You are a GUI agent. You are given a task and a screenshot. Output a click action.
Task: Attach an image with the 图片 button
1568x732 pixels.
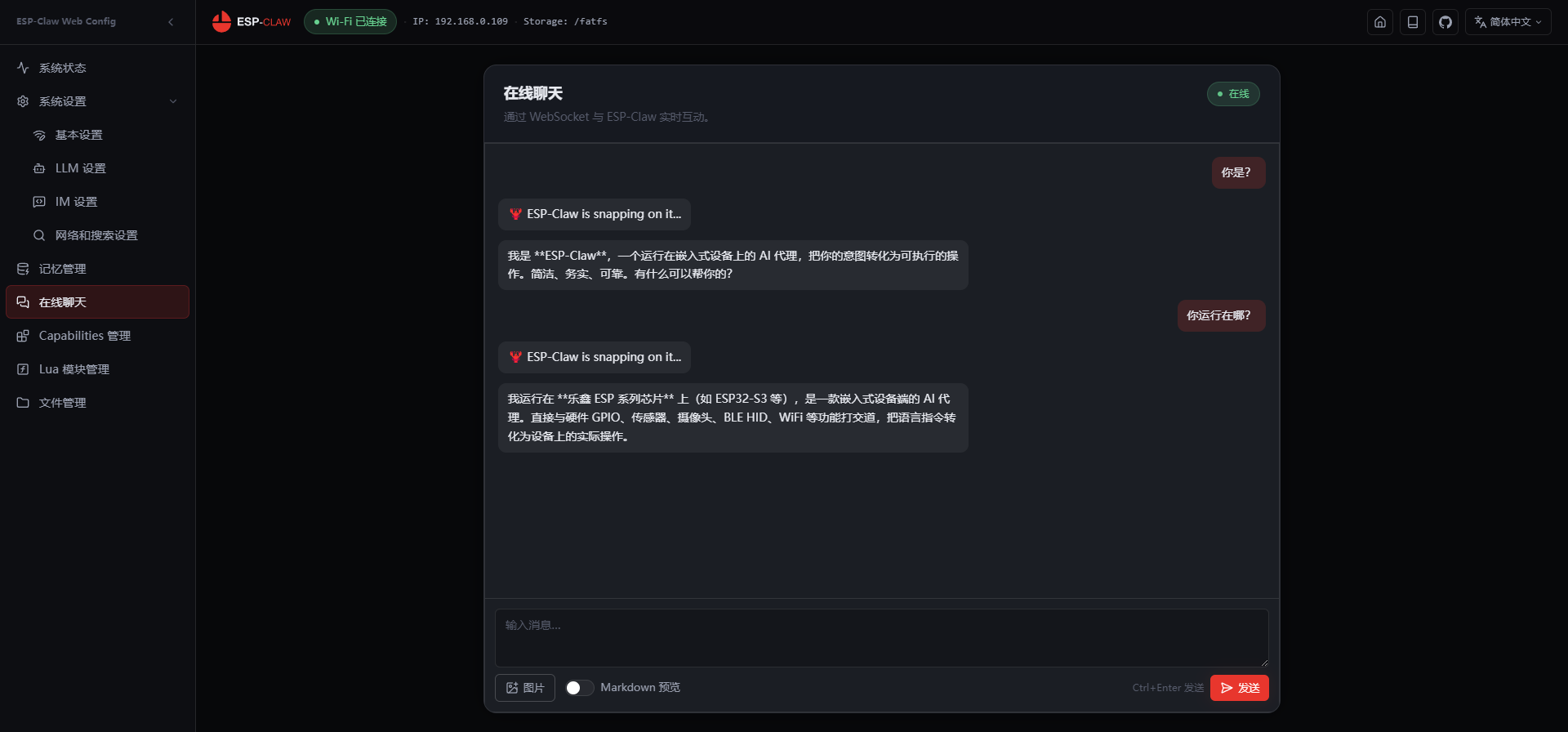(525, 688)
